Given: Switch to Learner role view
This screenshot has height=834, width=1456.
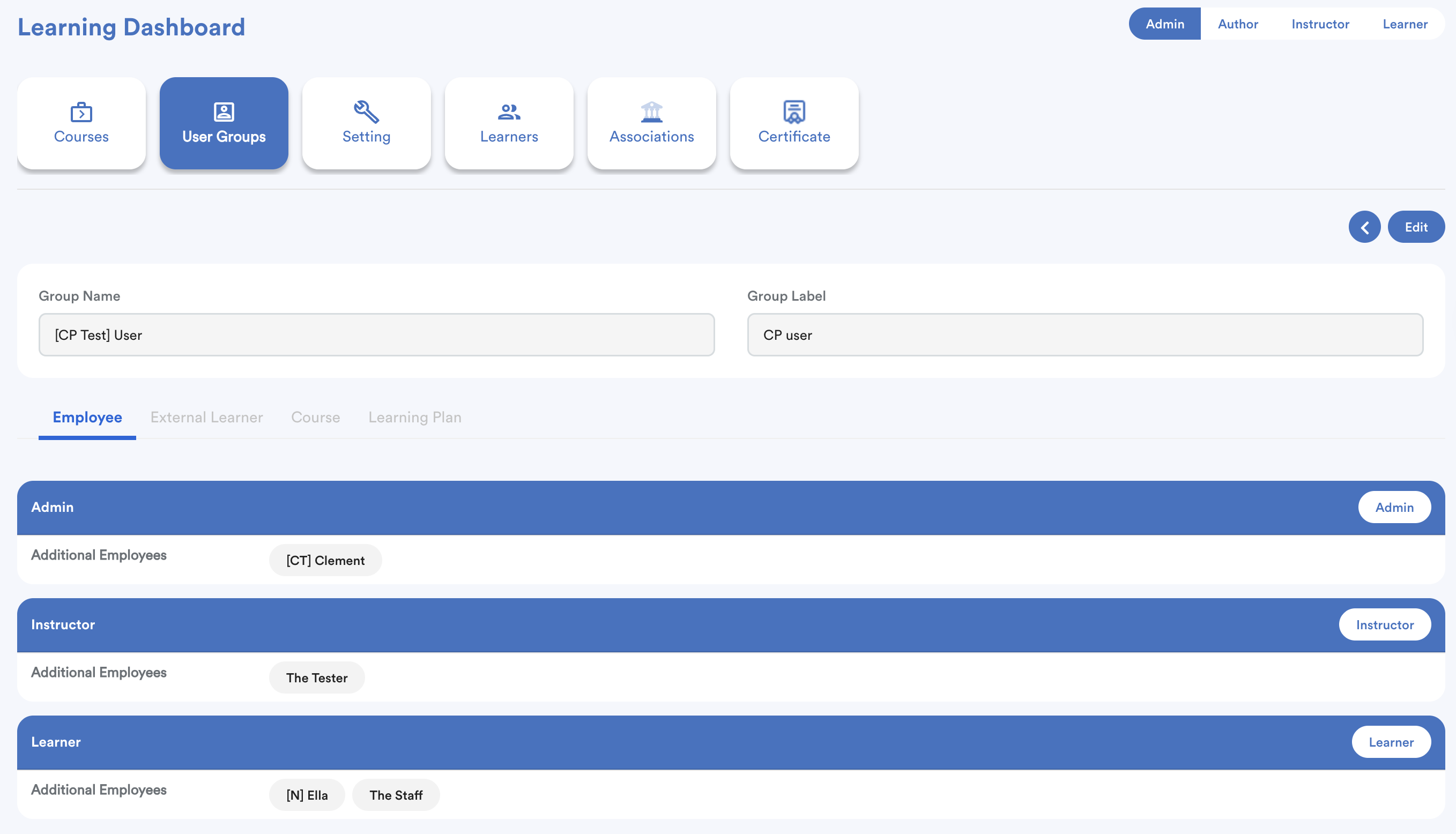Looking at the screenshot, I should click(1405, 24).
